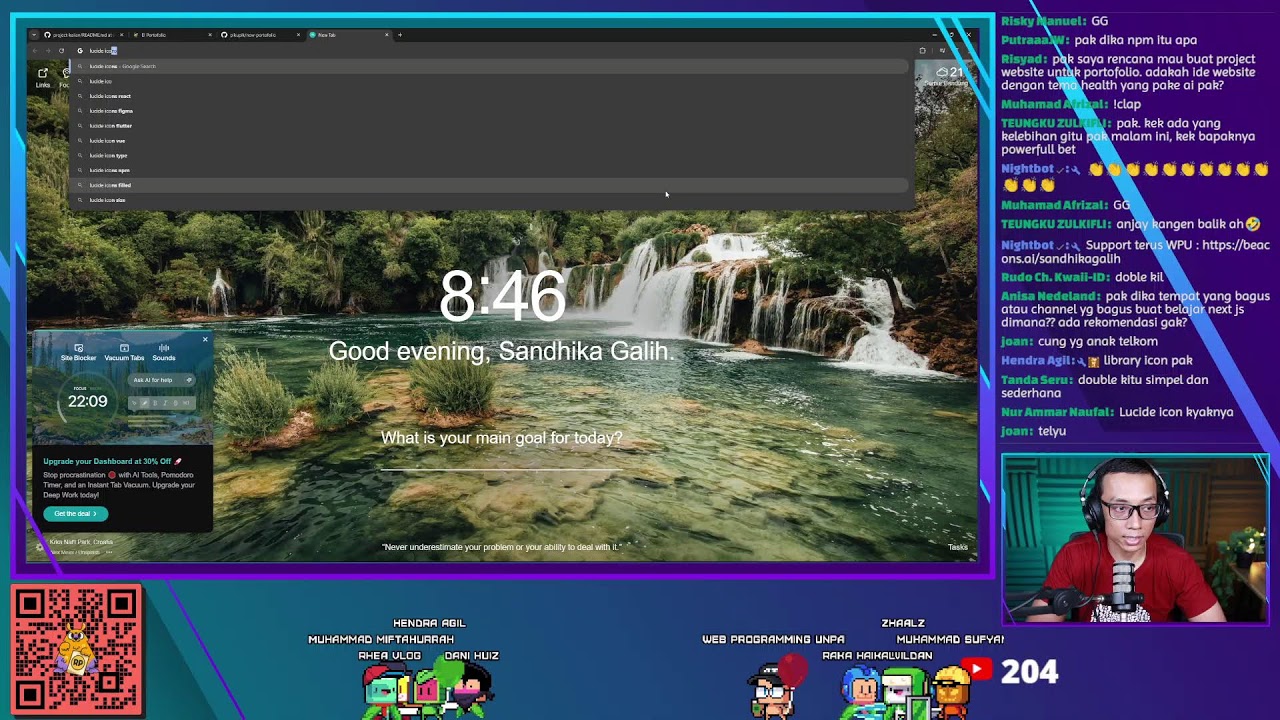
Task: Select the 'lucide icons figma' suggestion
Action: point(490,111)
